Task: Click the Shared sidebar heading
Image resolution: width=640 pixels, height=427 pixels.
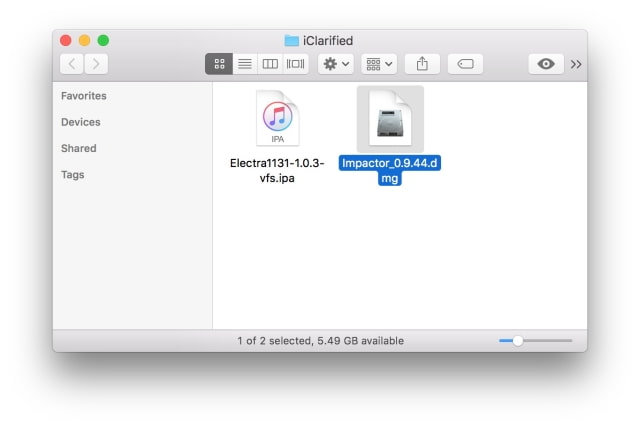Action: 79,148
